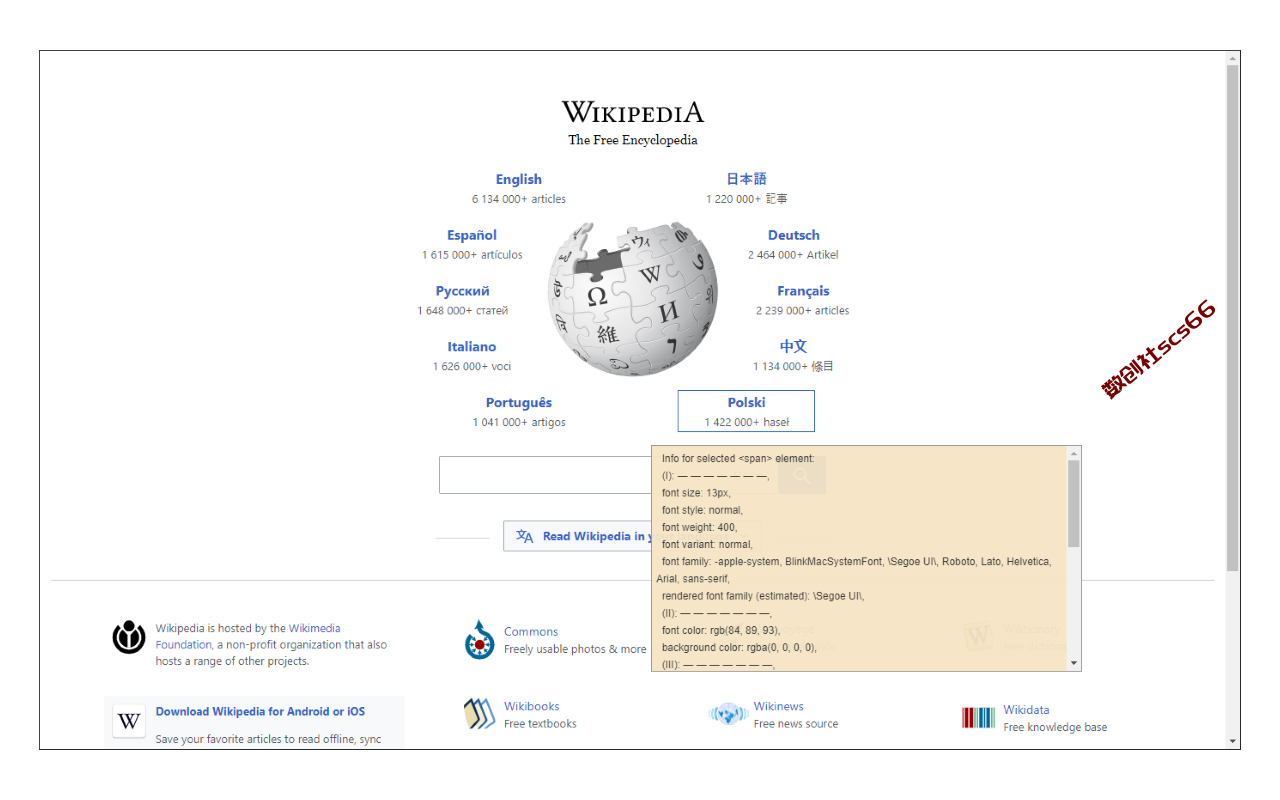1280x800 pixels.
Task: Open the Español Wikipedia link
Action: (x=472, y=236)
